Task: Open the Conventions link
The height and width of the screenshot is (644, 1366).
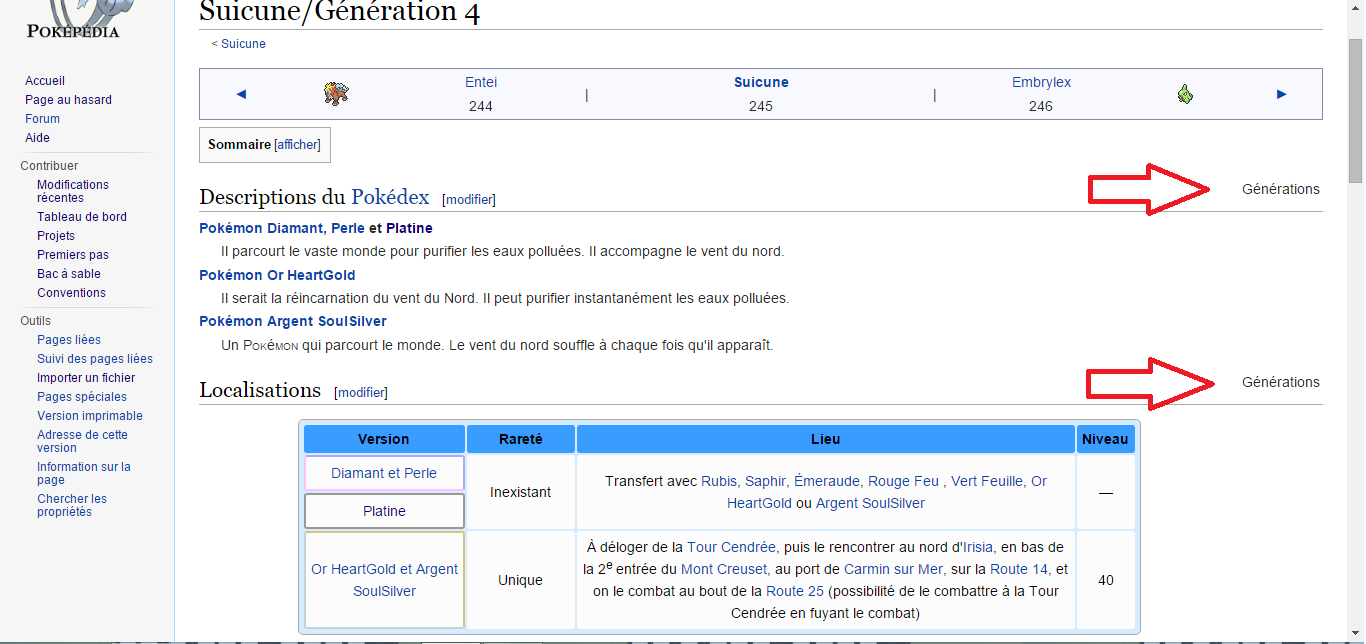Action: [71, 293]
